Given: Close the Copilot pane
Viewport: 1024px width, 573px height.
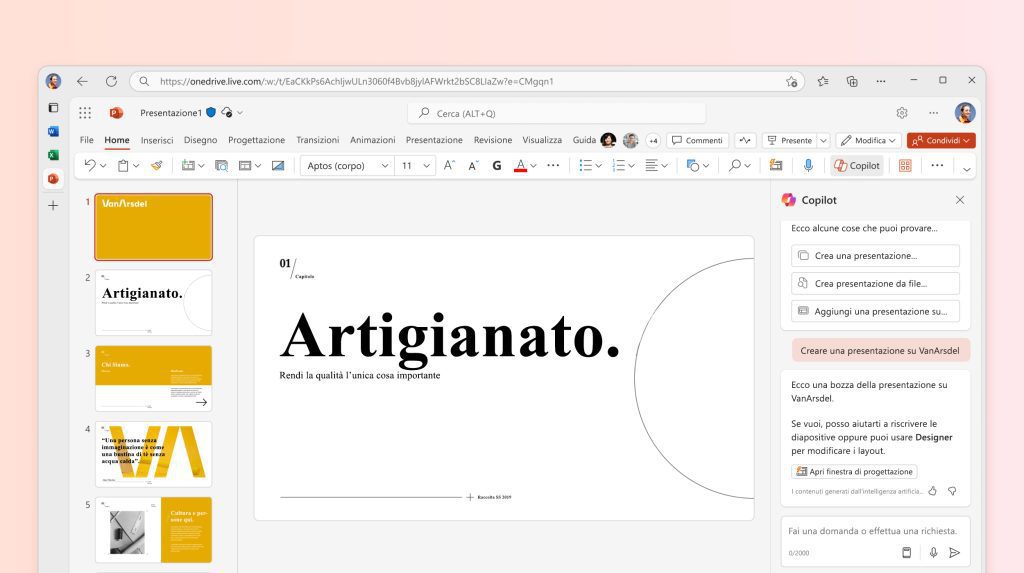Looking at the screenshot, I should click(x=960, y=200).
